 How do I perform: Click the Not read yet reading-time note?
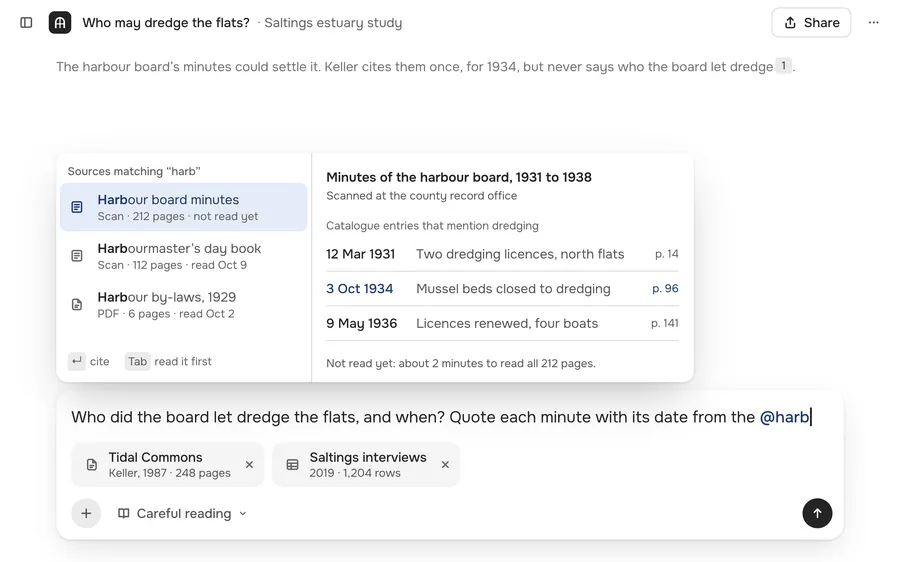click(461, 363)
